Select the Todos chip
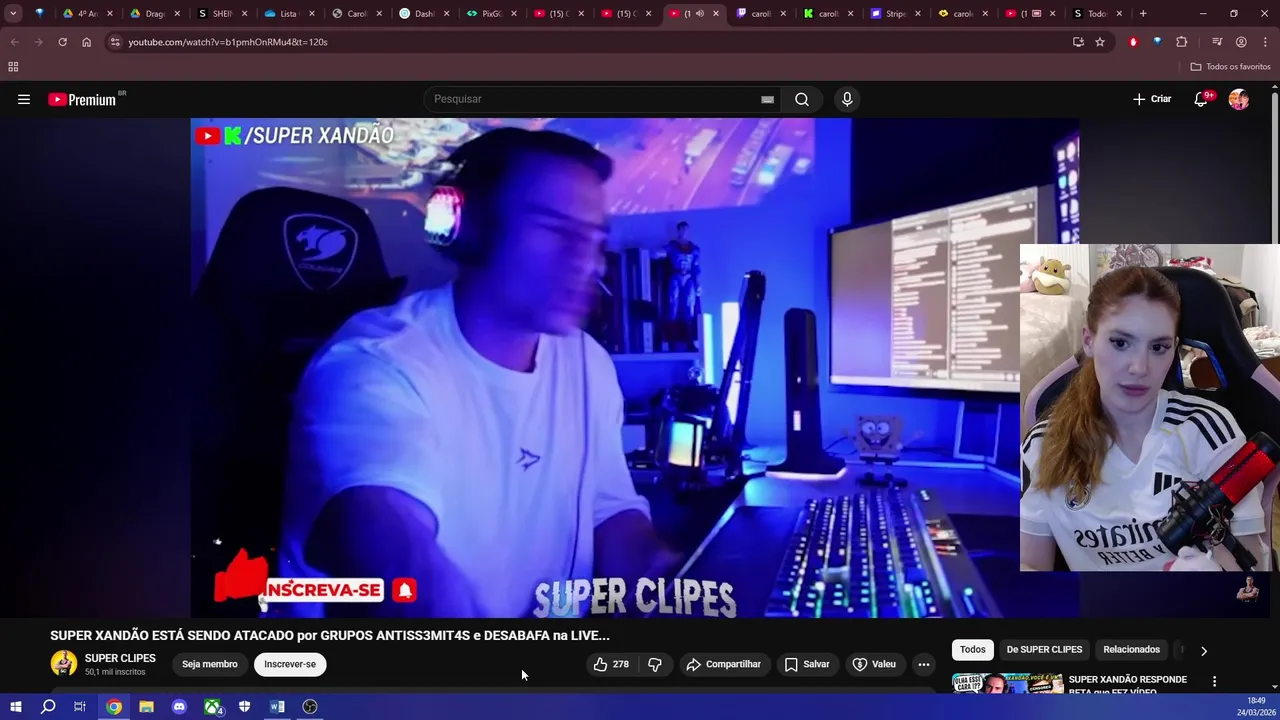Image resolution: width=1280 pixels, height=720 pixels. coord(973,650)
